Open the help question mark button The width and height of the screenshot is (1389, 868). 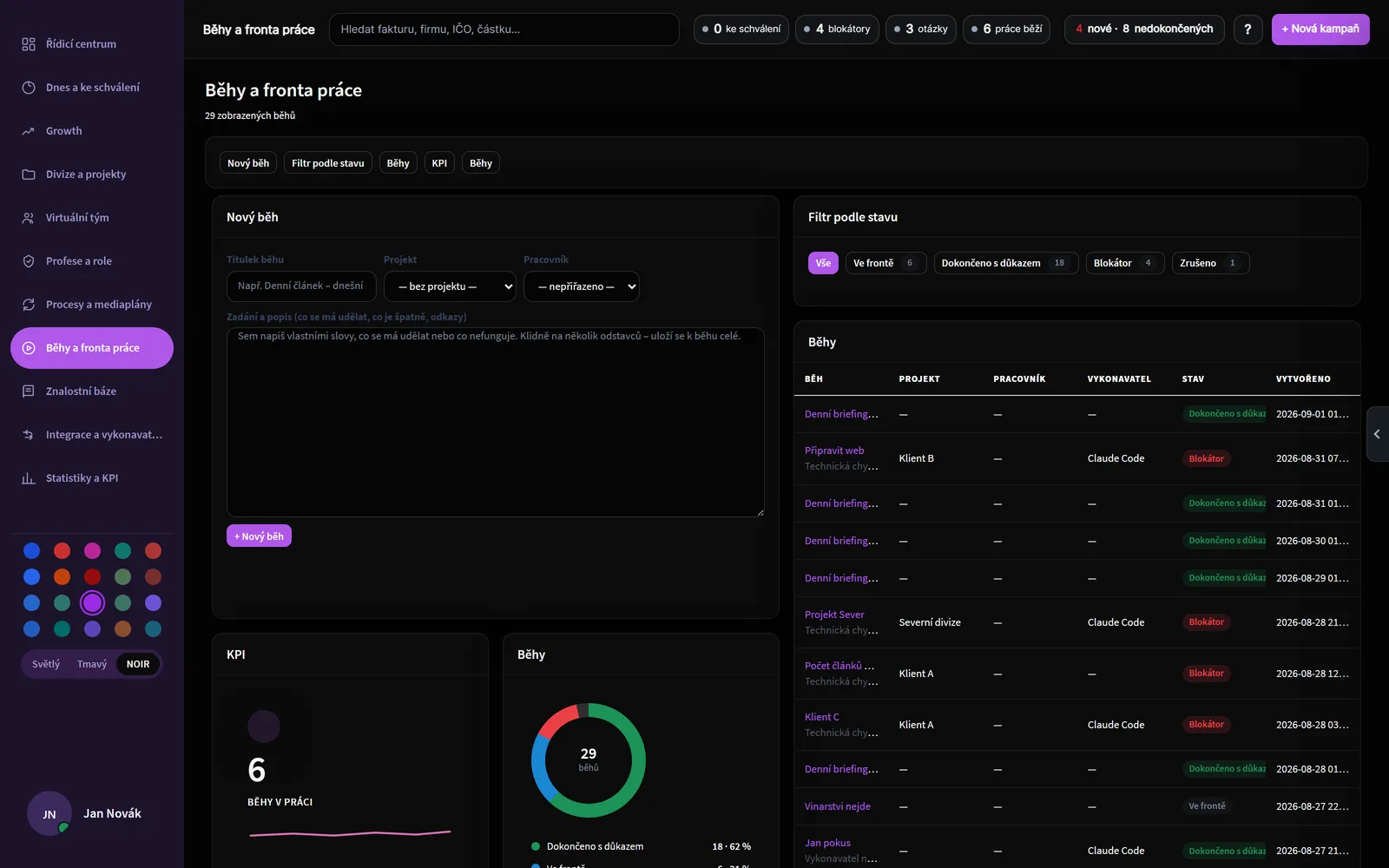(1247, 30)
